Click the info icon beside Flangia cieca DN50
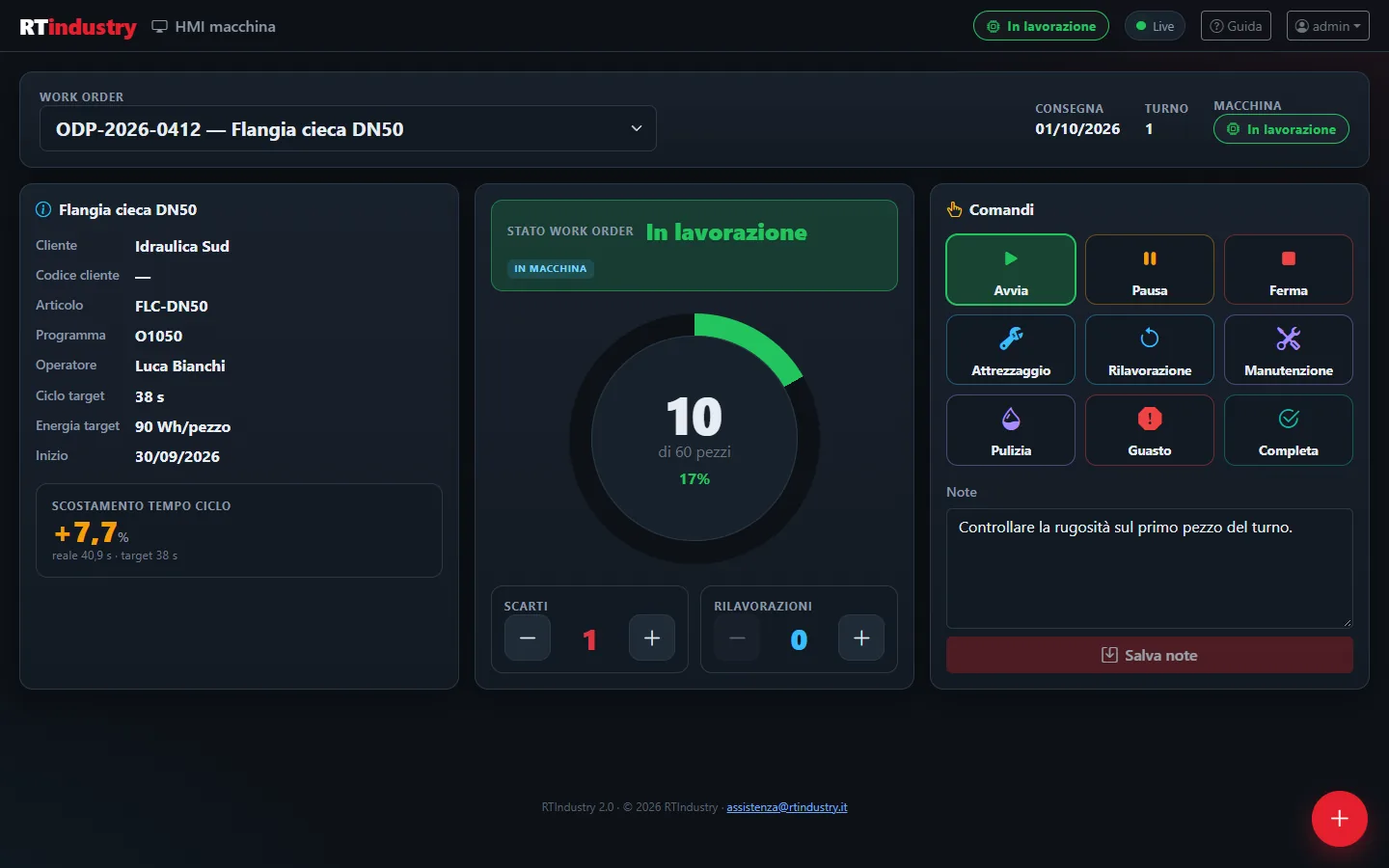This screenshot has width=1389, height=868. [43, 209]
